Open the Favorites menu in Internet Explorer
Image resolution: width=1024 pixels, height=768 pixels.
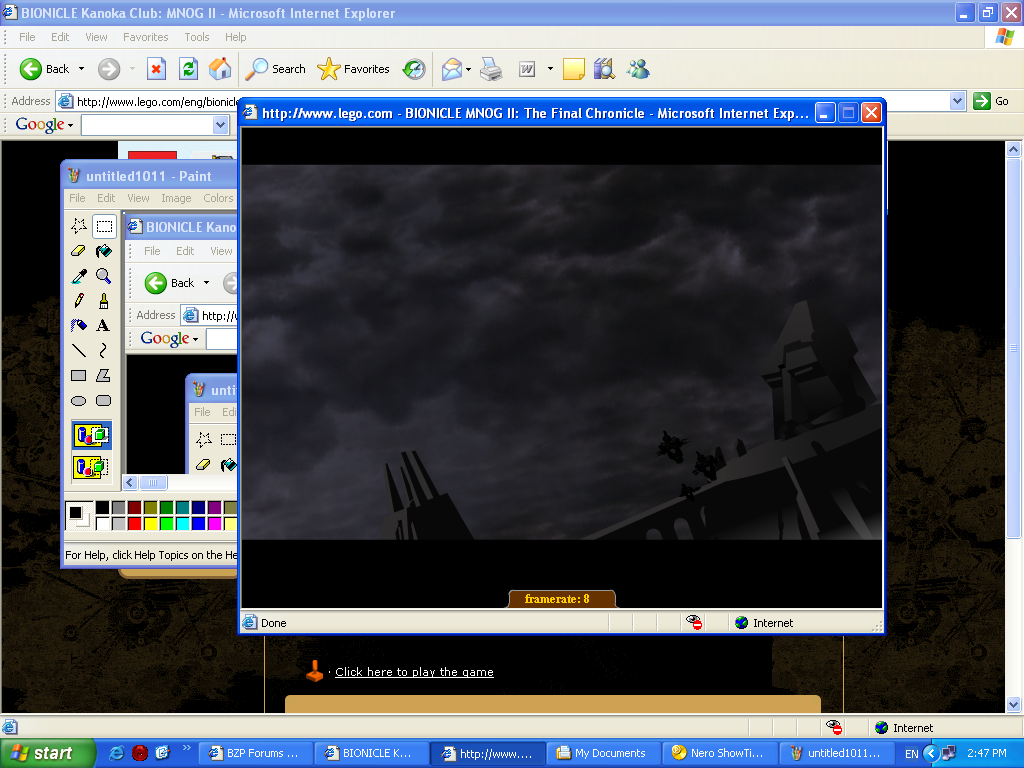point(146,37)
